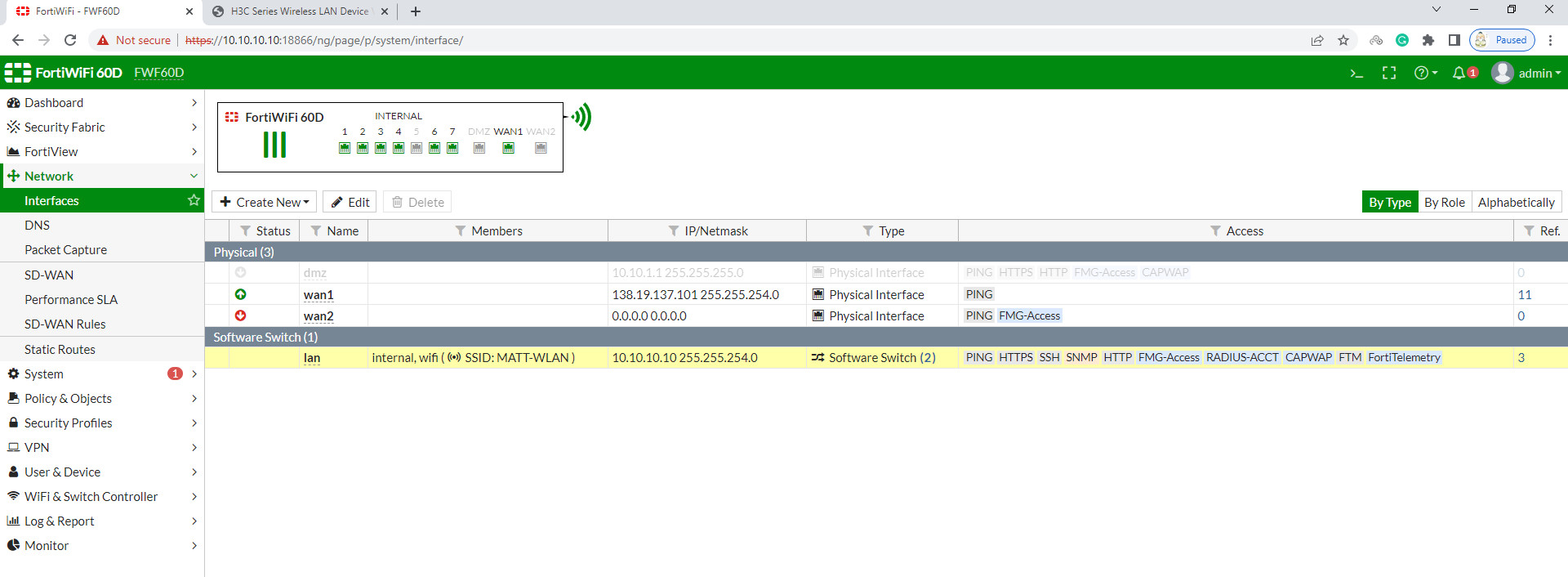Expand WiFi & Switch Controller menu
This screenshot has height=577, width=1568.
click(102, 496)
